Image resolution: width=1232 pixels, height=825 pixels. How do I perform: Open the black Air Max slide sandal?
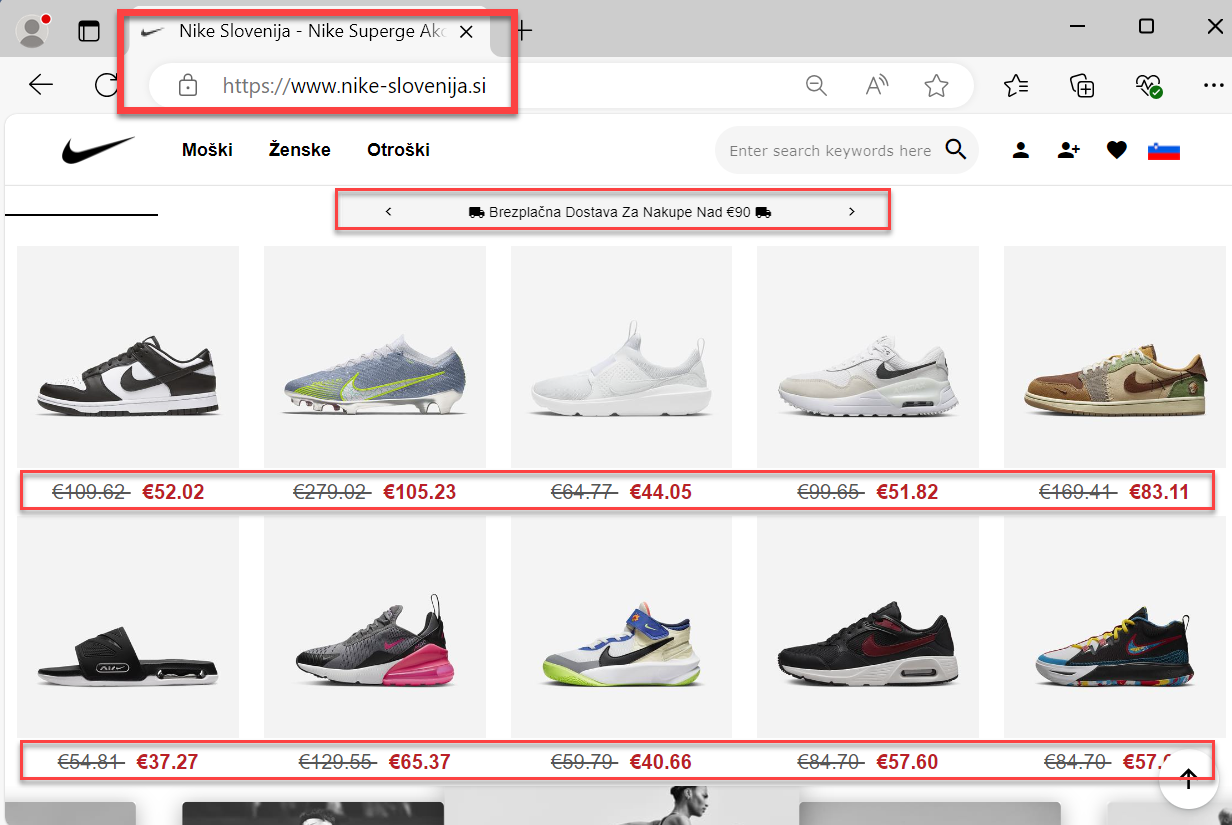(128, 626)
